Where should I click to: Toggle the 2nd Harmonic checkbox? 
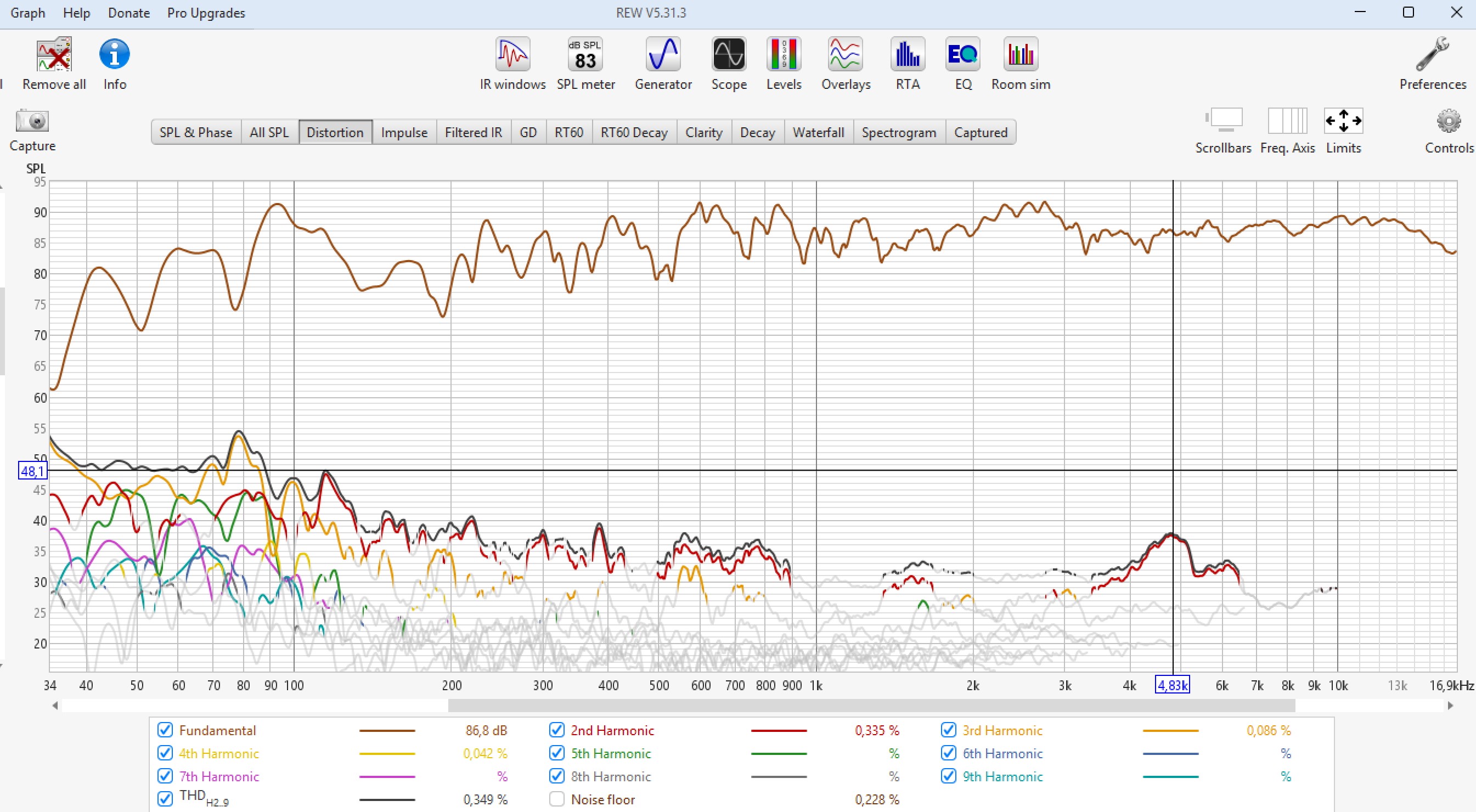tap(556, 730)
